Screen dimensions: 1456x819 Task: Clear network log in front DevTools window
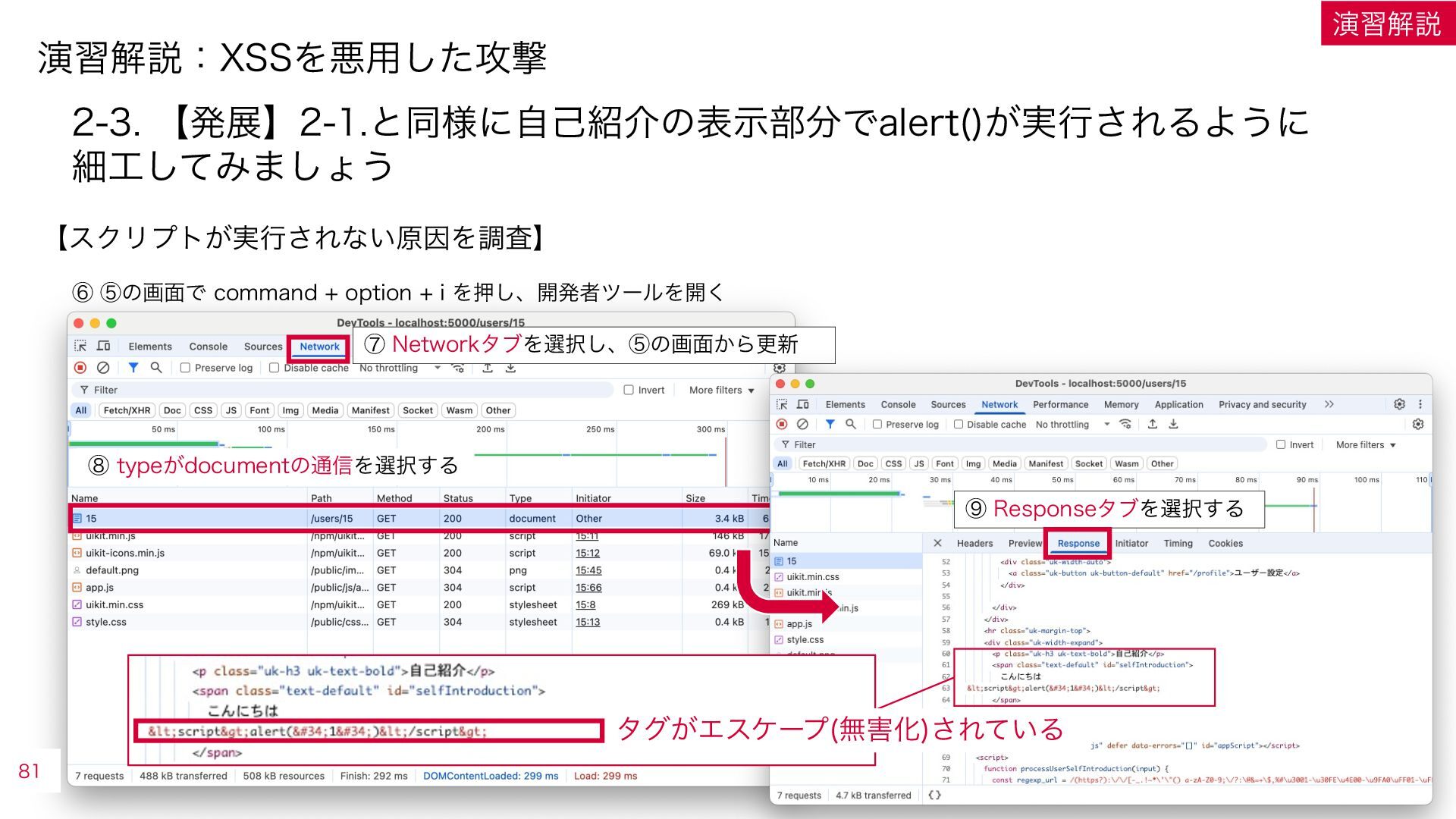802,425
